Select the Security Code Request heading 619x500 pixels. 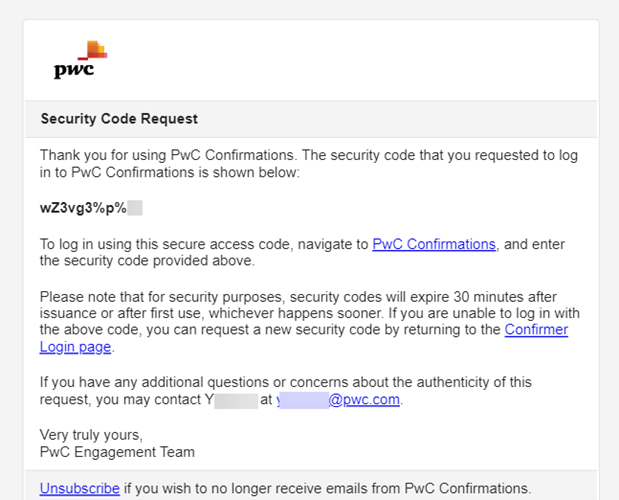[119, 119]
